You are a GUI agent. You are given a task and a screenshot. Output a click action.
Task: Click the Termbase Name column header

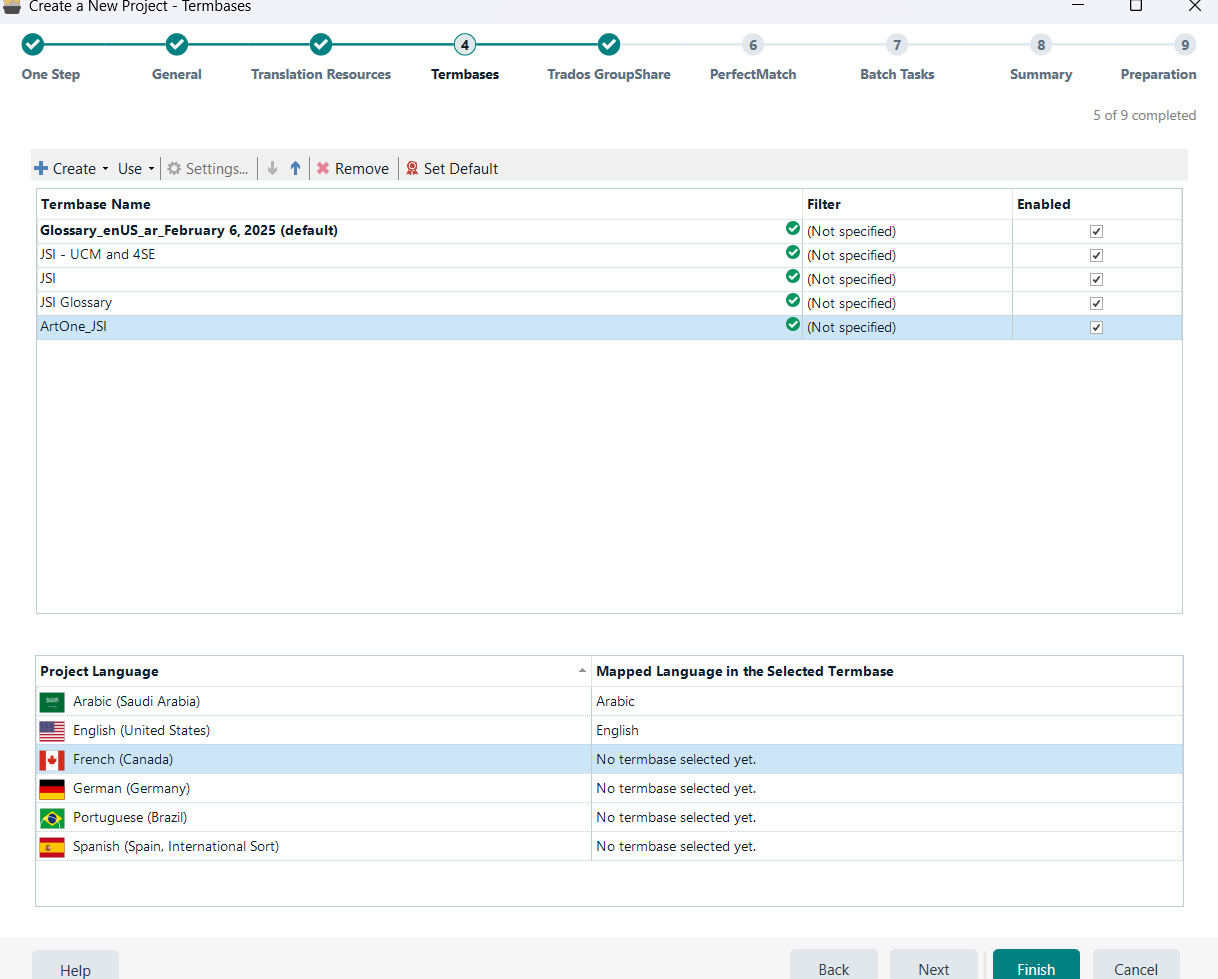[x=419, y=204]
